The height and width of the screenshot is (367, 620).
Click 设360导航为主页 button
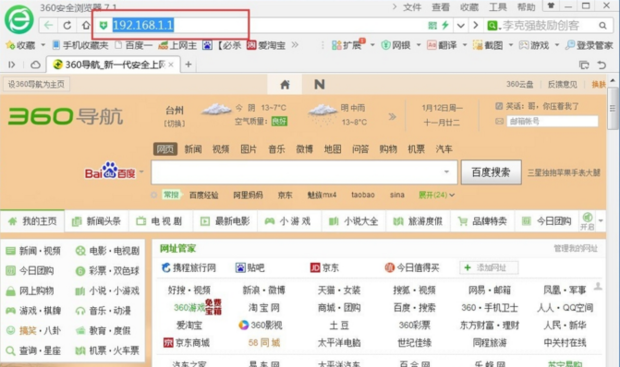(36, 84)
